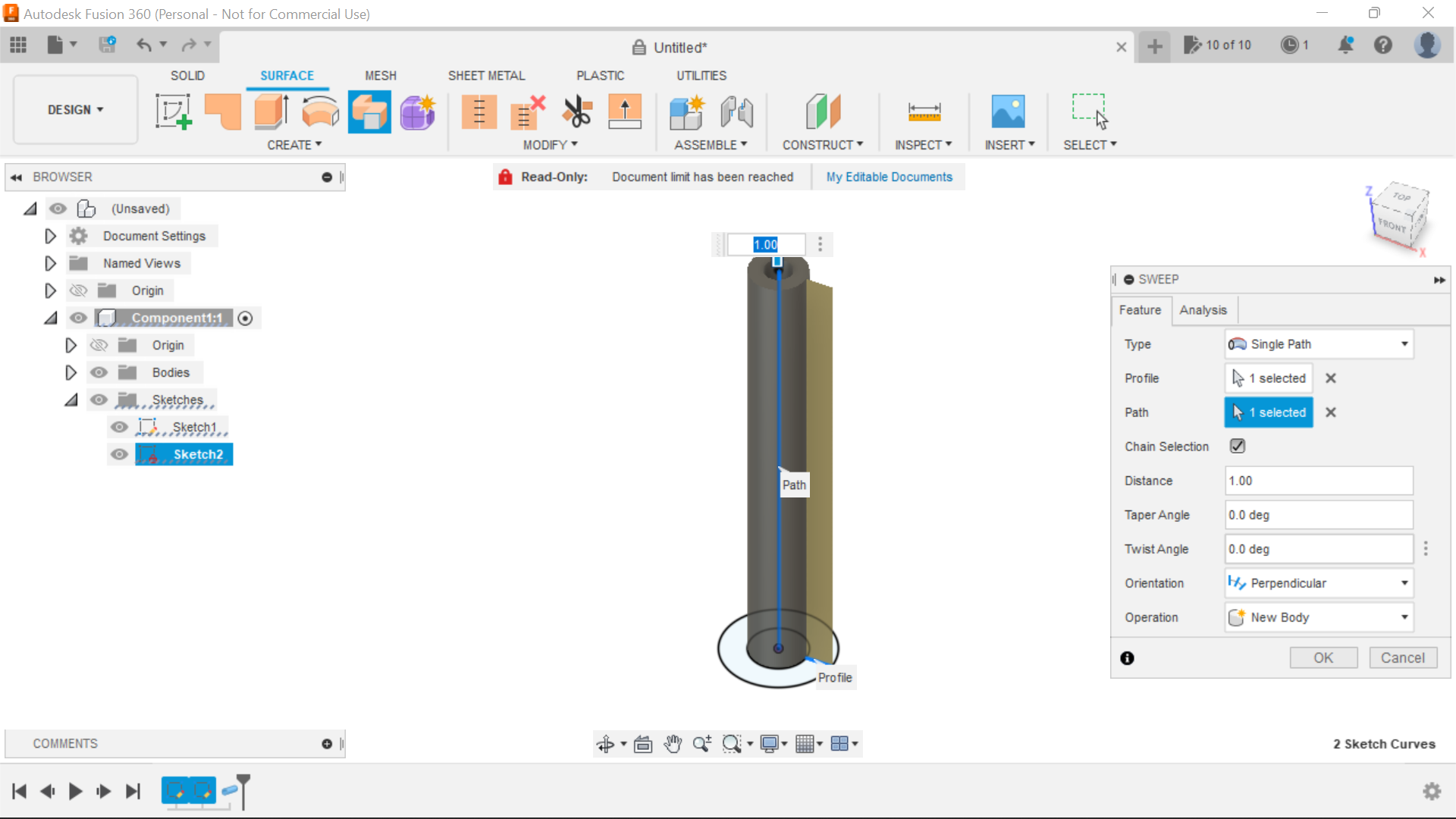Expand the Document Settings tree item
The image size is (1456, 819).
(x=49, y=236)
